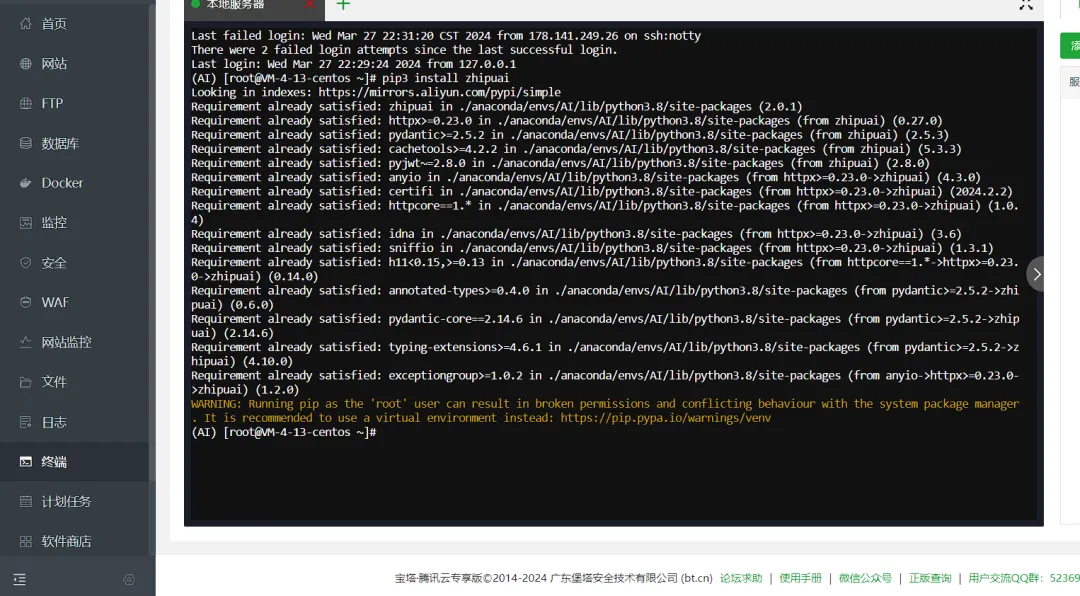Open the 首页 home icon in sidebar
This screenshot has height=596, width=1080.
coord(25,23)
